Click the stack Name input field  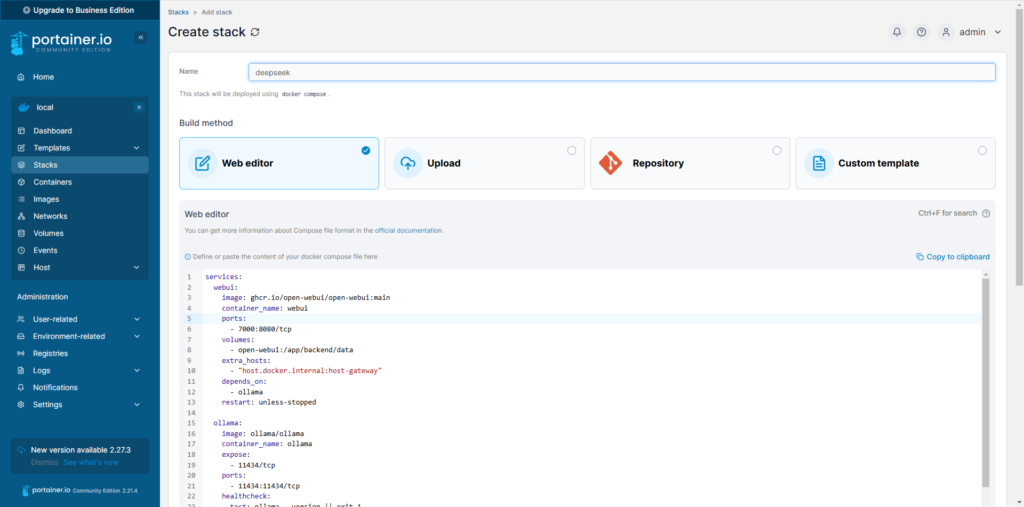[621, 72]
